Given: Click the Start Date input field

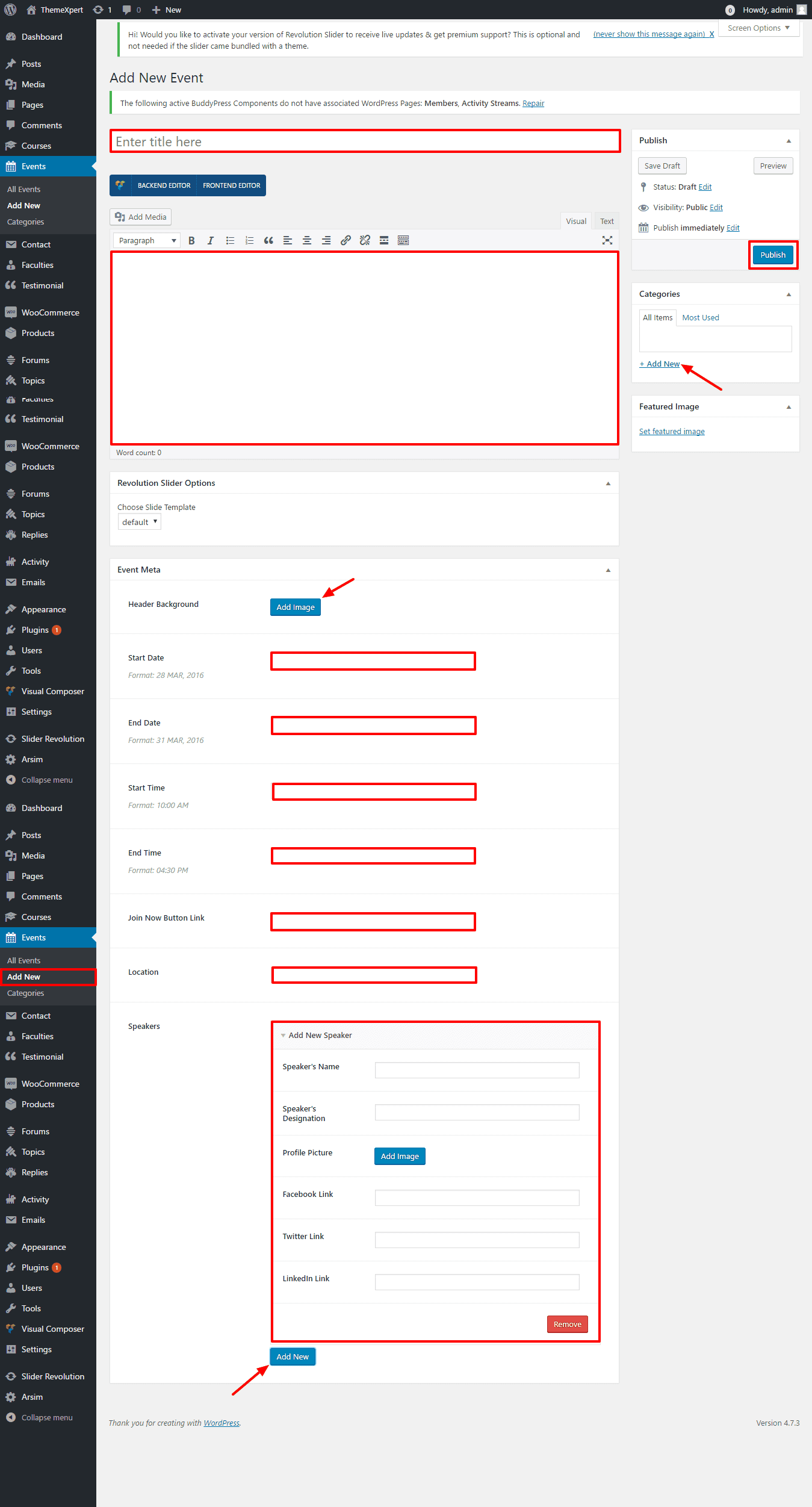Looking at the screenshot, I should tap(373, 661).
